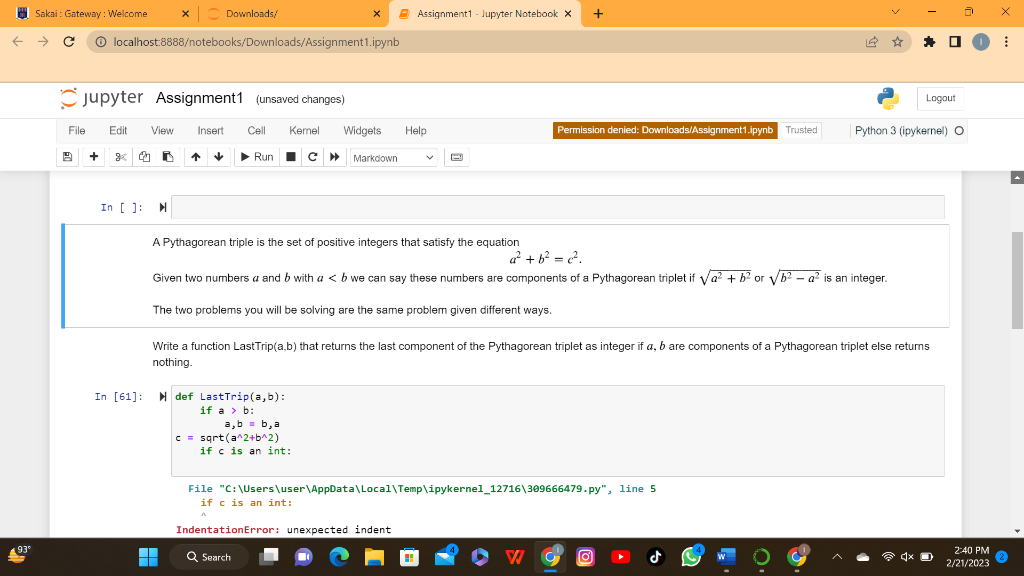Viewport: 1024px width, 576px height.
Task: Select the Trusted notebook status label
Action: click(800, 130)
